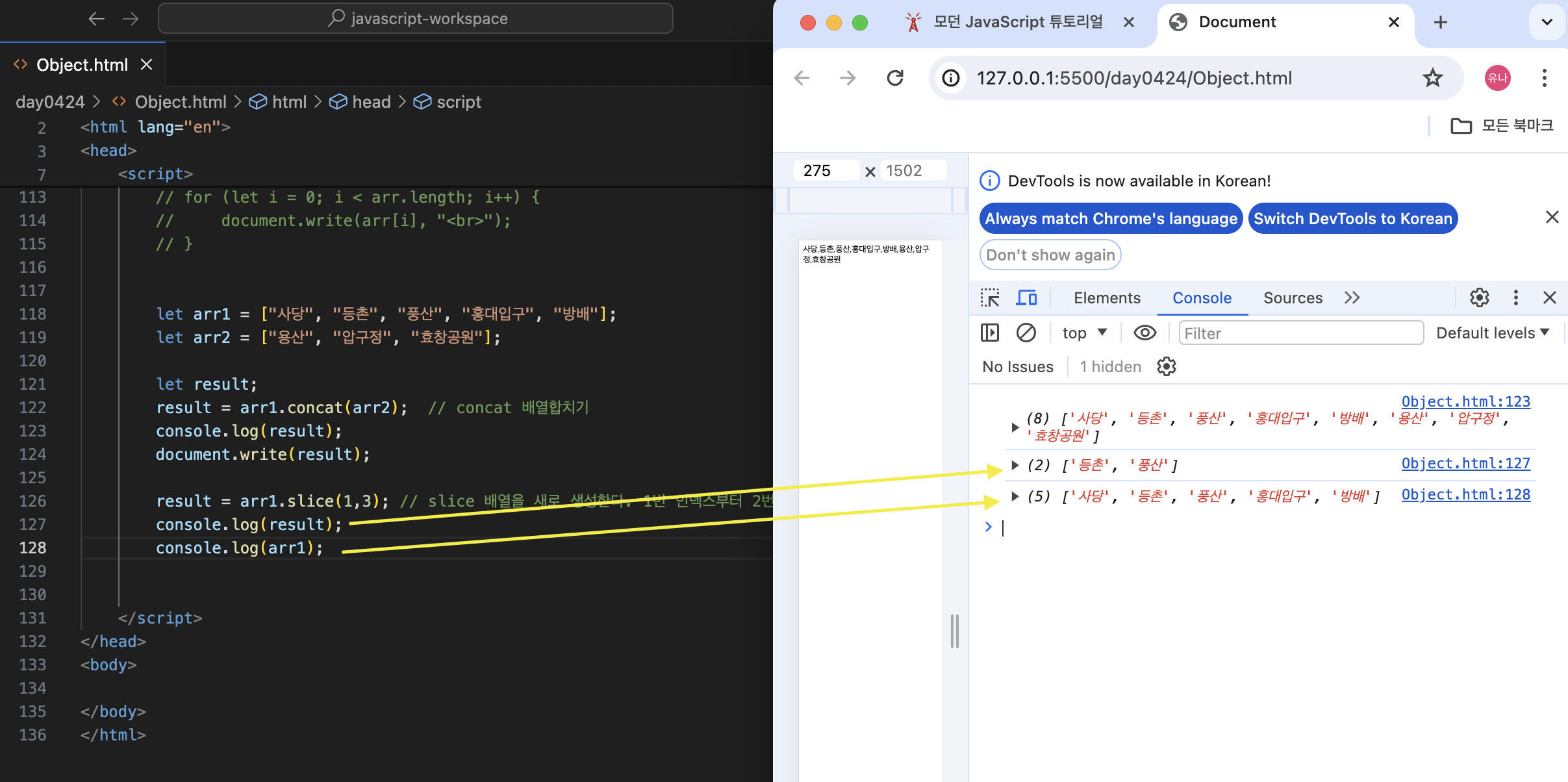This screenshot has height=782, width=1568.
Task: Clear the console with the ban icon
Action: (1026, 333)
